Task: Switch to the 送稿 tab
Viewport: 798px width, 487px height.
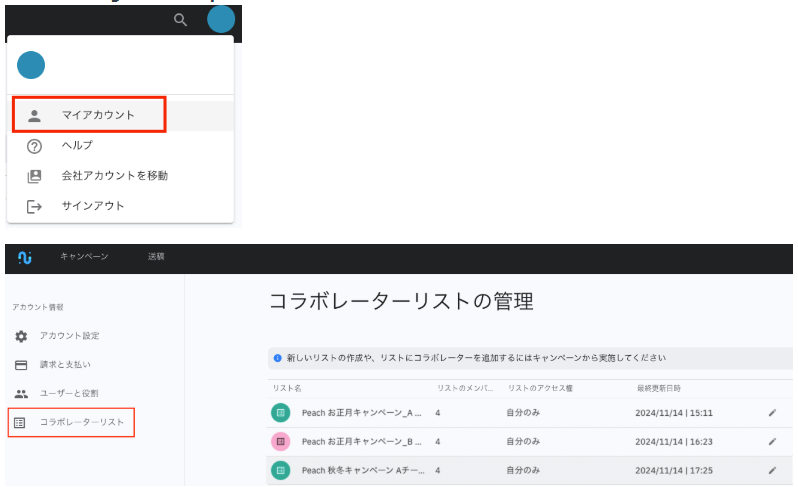Action: (x=156, y=258)
